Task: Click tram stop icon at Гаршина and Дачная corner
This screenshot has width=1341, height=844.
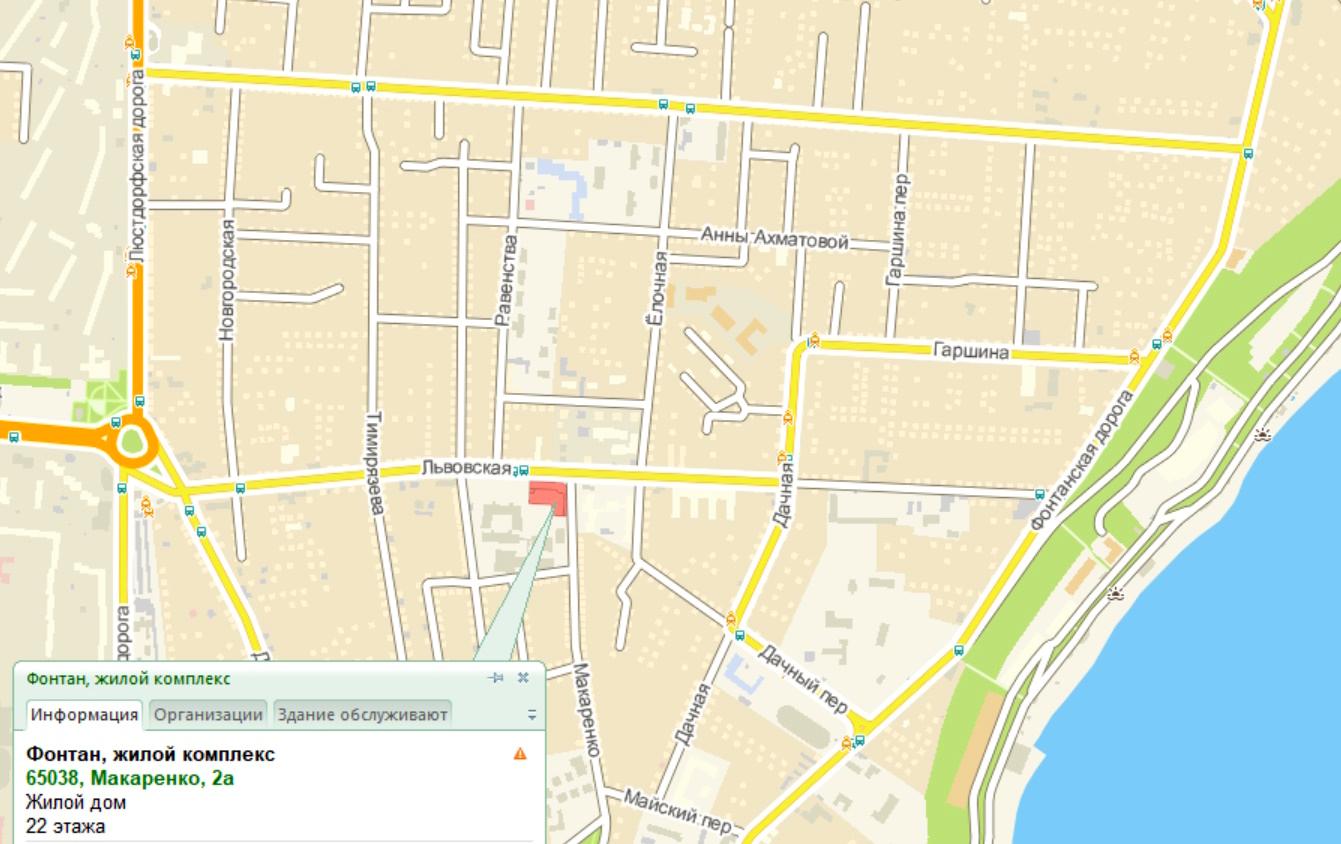Action: pos(814,340)
